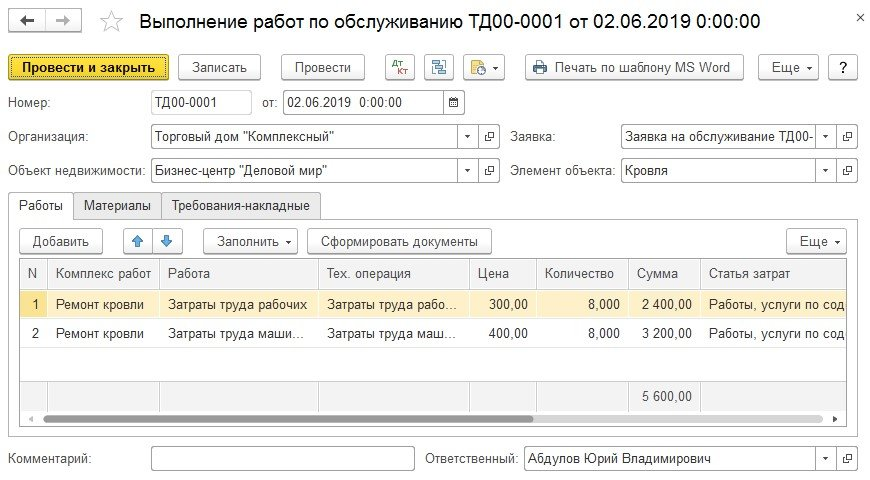Screen dimensions: 870x480
Task: Move row up with blue arrow
Action: 137,241
